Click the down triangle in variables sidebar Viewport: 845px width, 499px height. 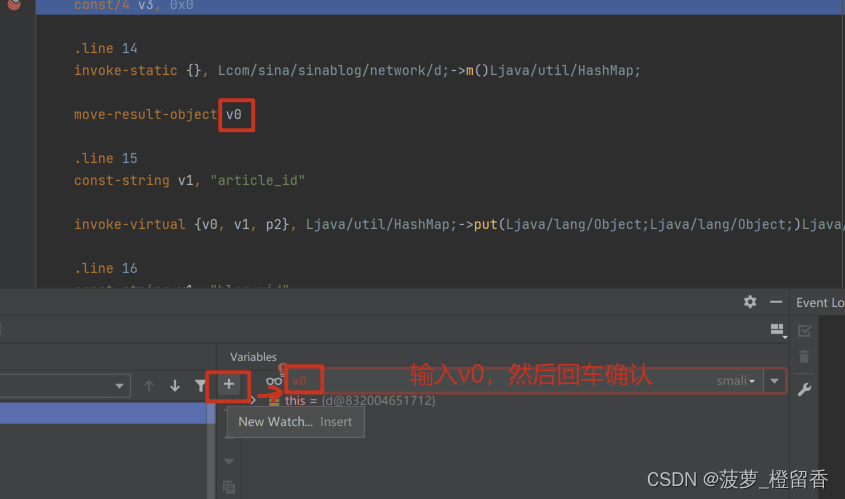tap(228, 461)
